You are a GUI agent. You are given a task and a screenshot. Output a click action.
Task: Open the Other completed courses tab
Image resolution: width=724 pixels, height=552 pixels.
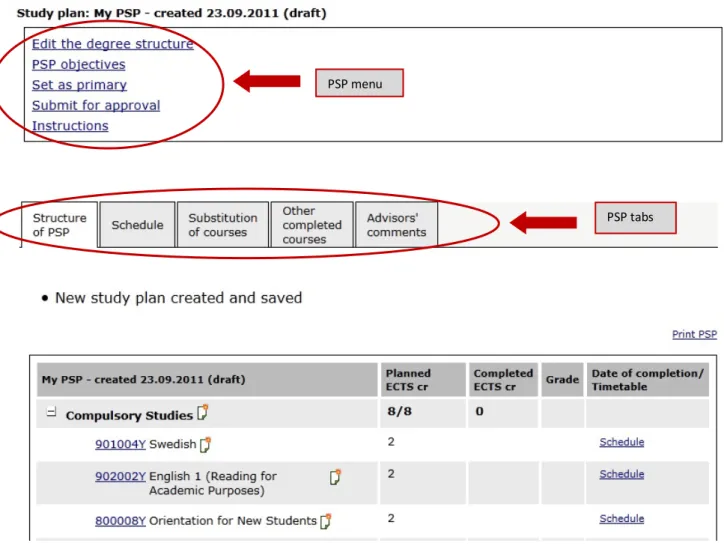pos(312,225)
